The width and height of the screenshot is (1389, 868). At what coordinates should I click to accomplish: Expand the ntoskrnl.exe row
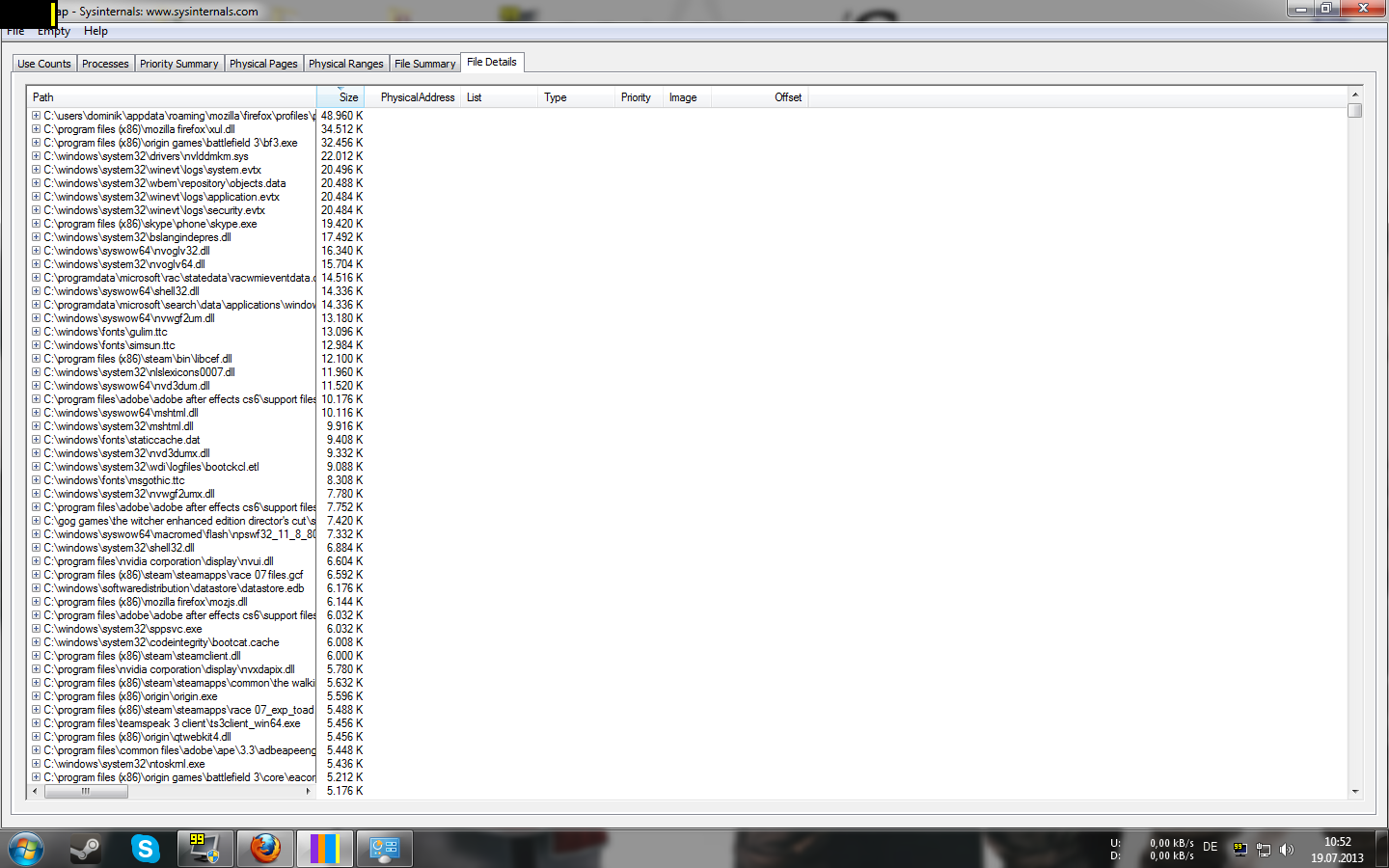tap(36, 763)
